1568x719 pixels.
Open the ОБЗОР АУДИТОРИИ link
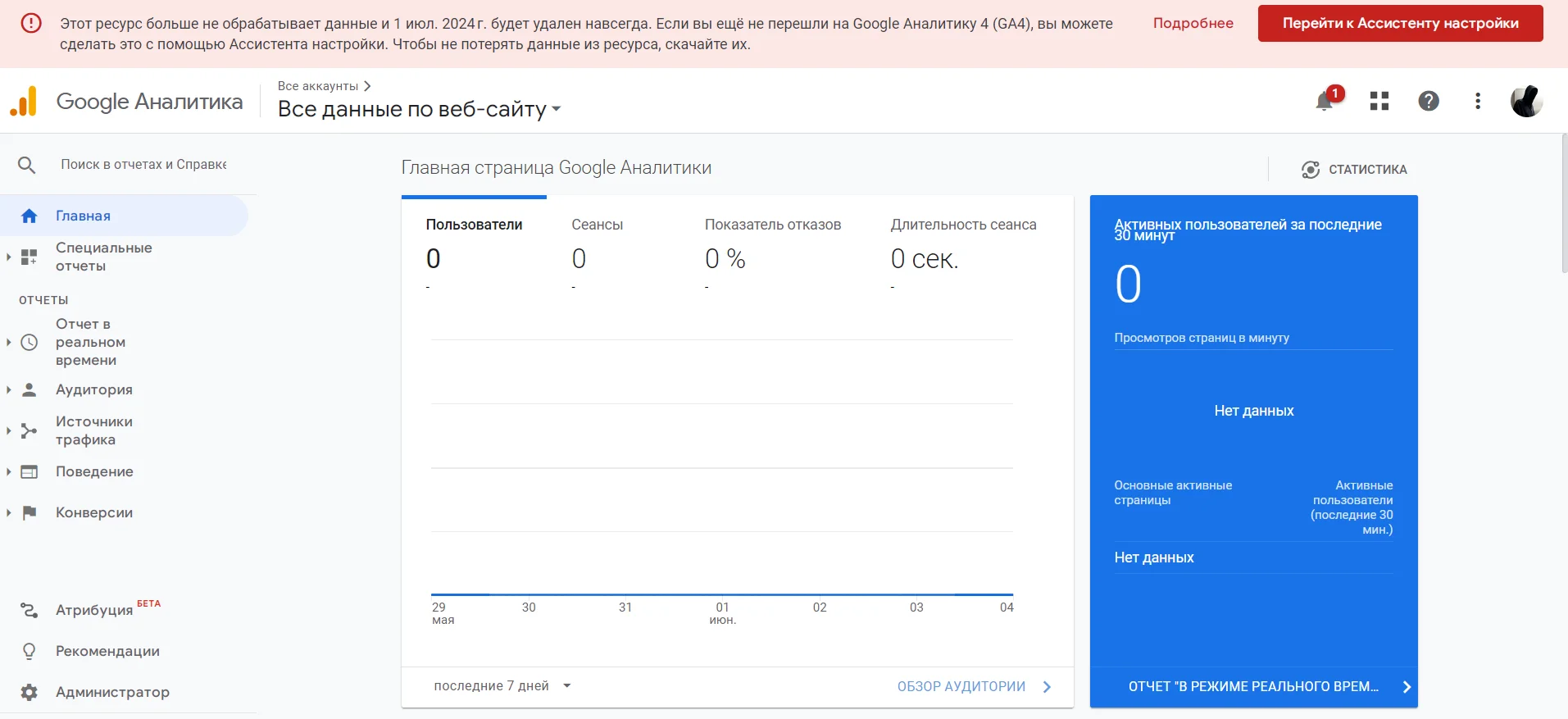tap(961, 687)
